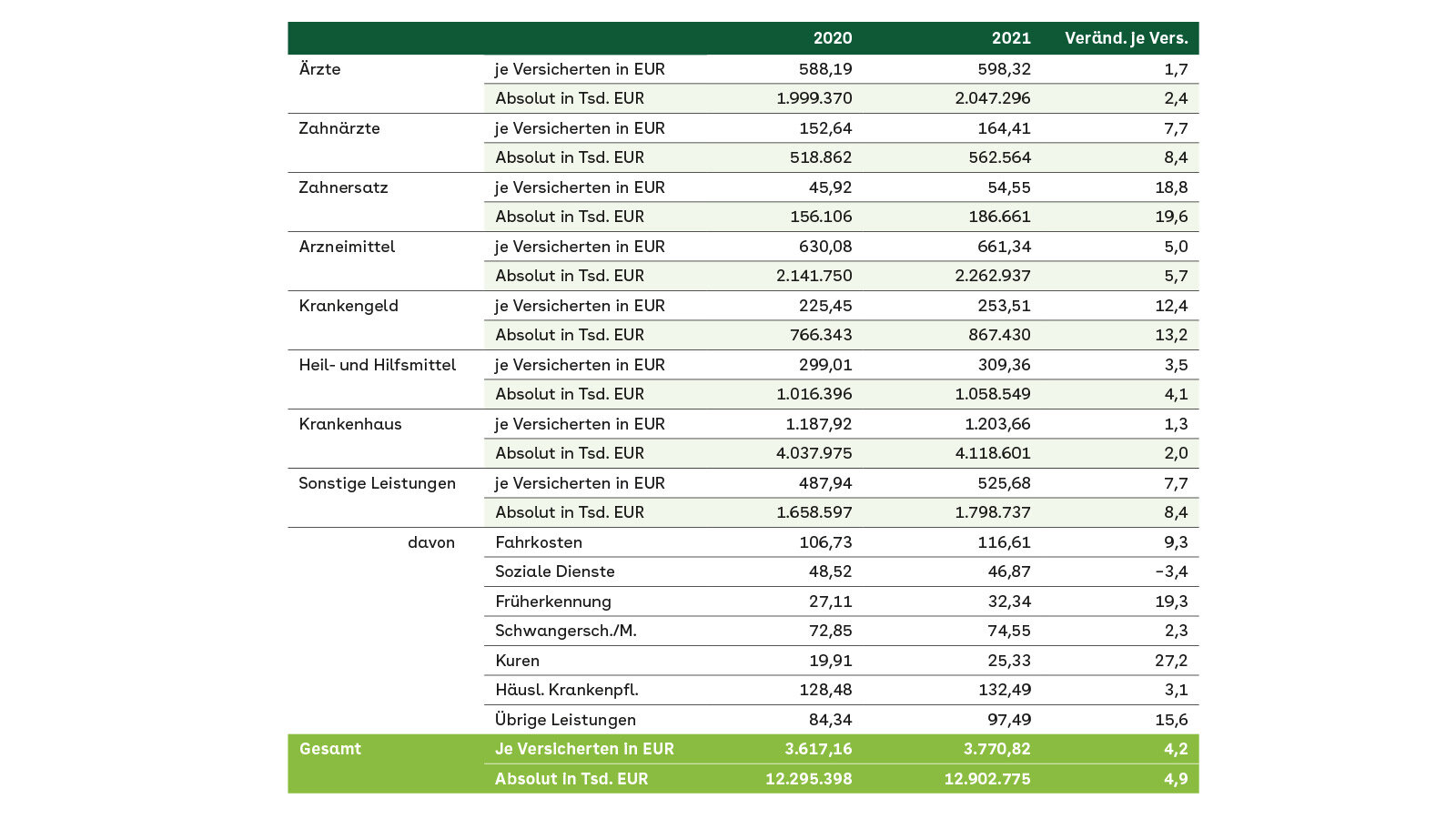Click the Fahrkosten sub-item label
This screenshot has width=1456, height=819.
pyautogui.click(x=538, y=542)
